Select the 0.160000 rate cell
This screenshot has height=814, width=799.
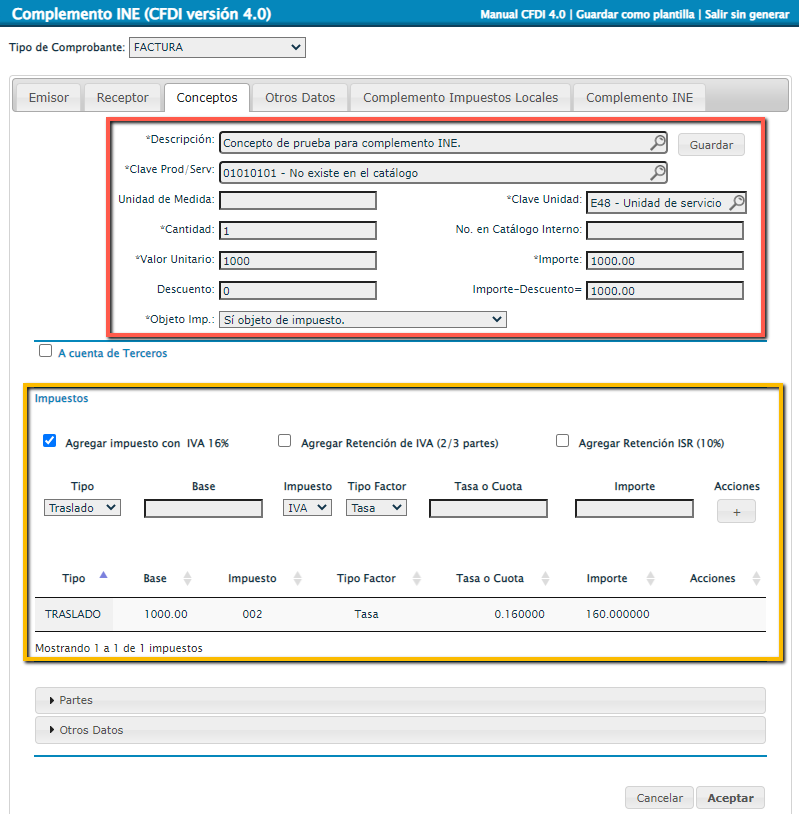[519, 614]
